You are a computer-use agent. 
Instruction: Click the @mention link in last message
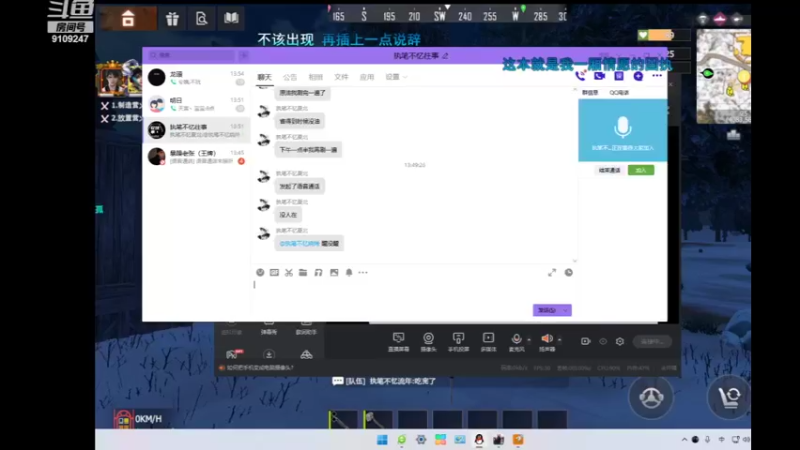click(x=299, y=244)
